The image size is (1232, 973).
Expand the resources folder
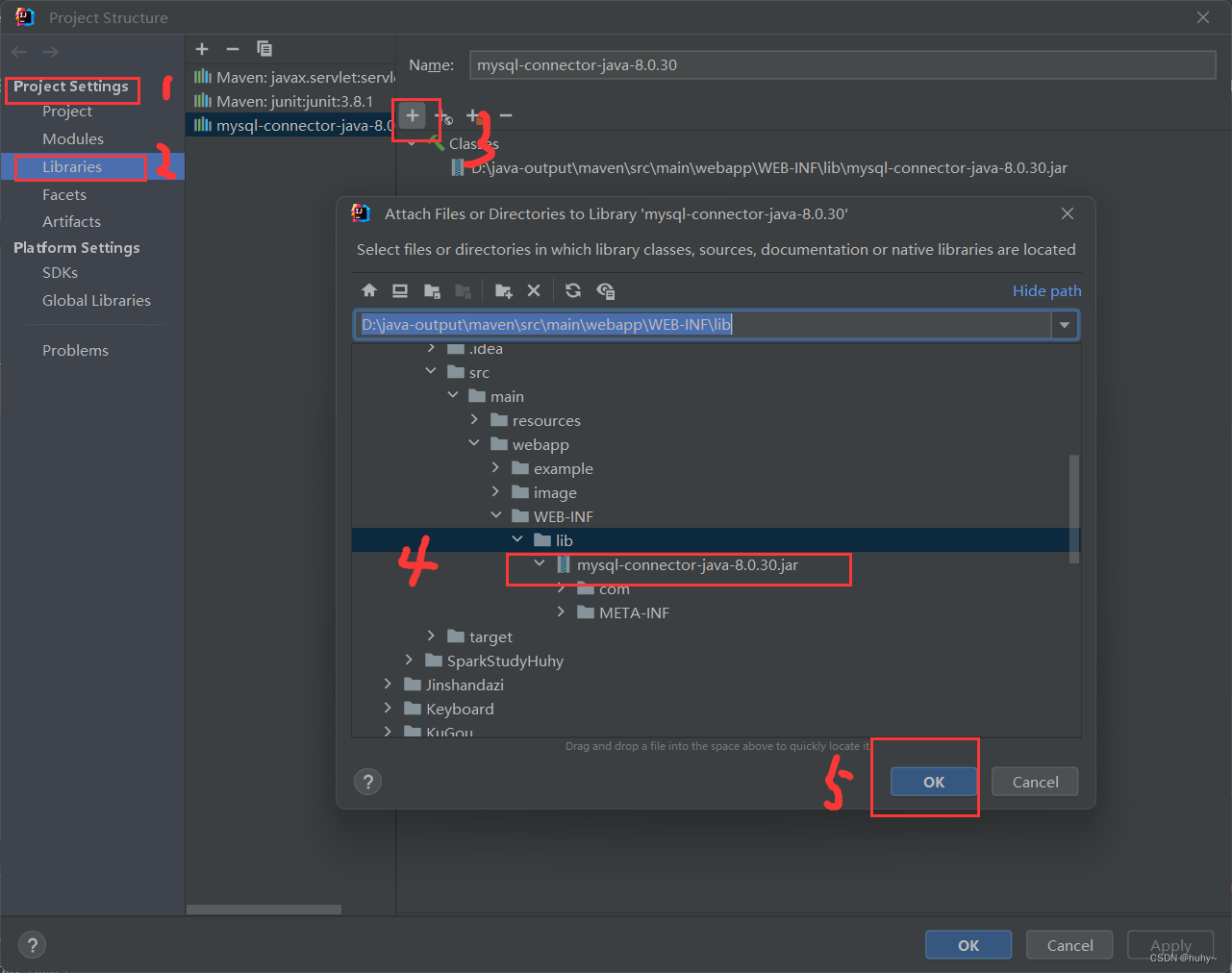474,419
